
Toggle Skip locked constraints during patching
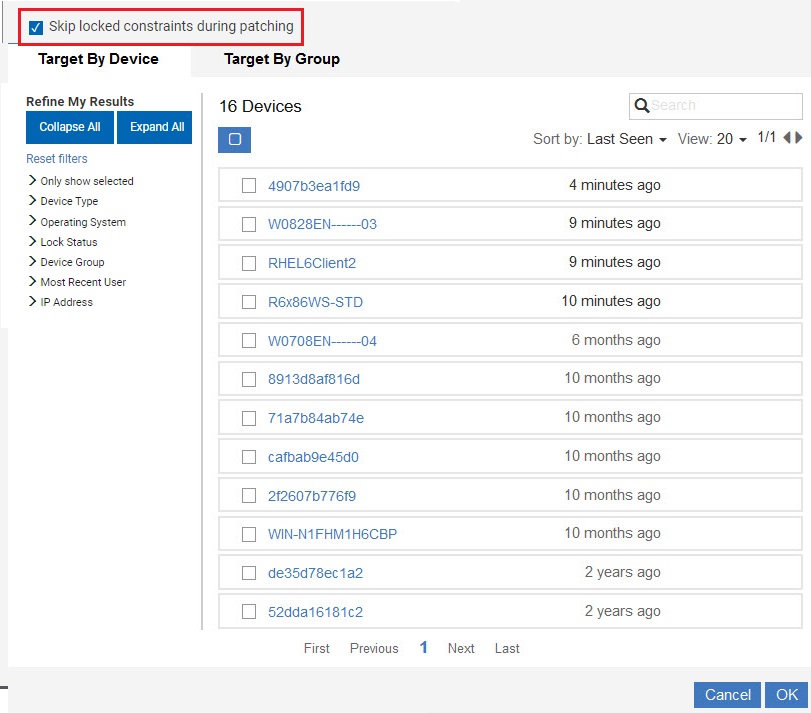(x=36, y=27)
